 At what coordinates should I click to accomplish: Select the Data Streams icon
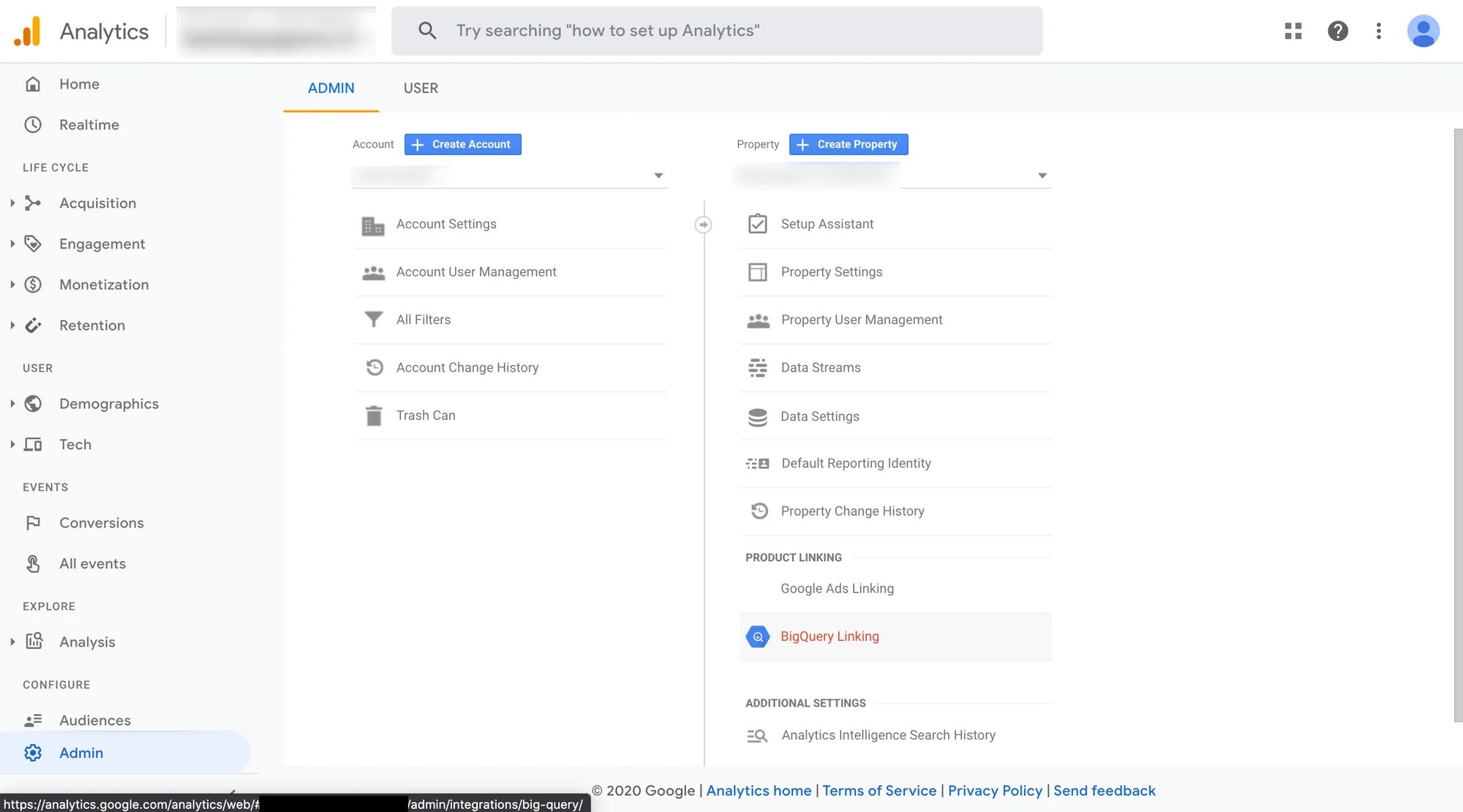coord(758,367)
